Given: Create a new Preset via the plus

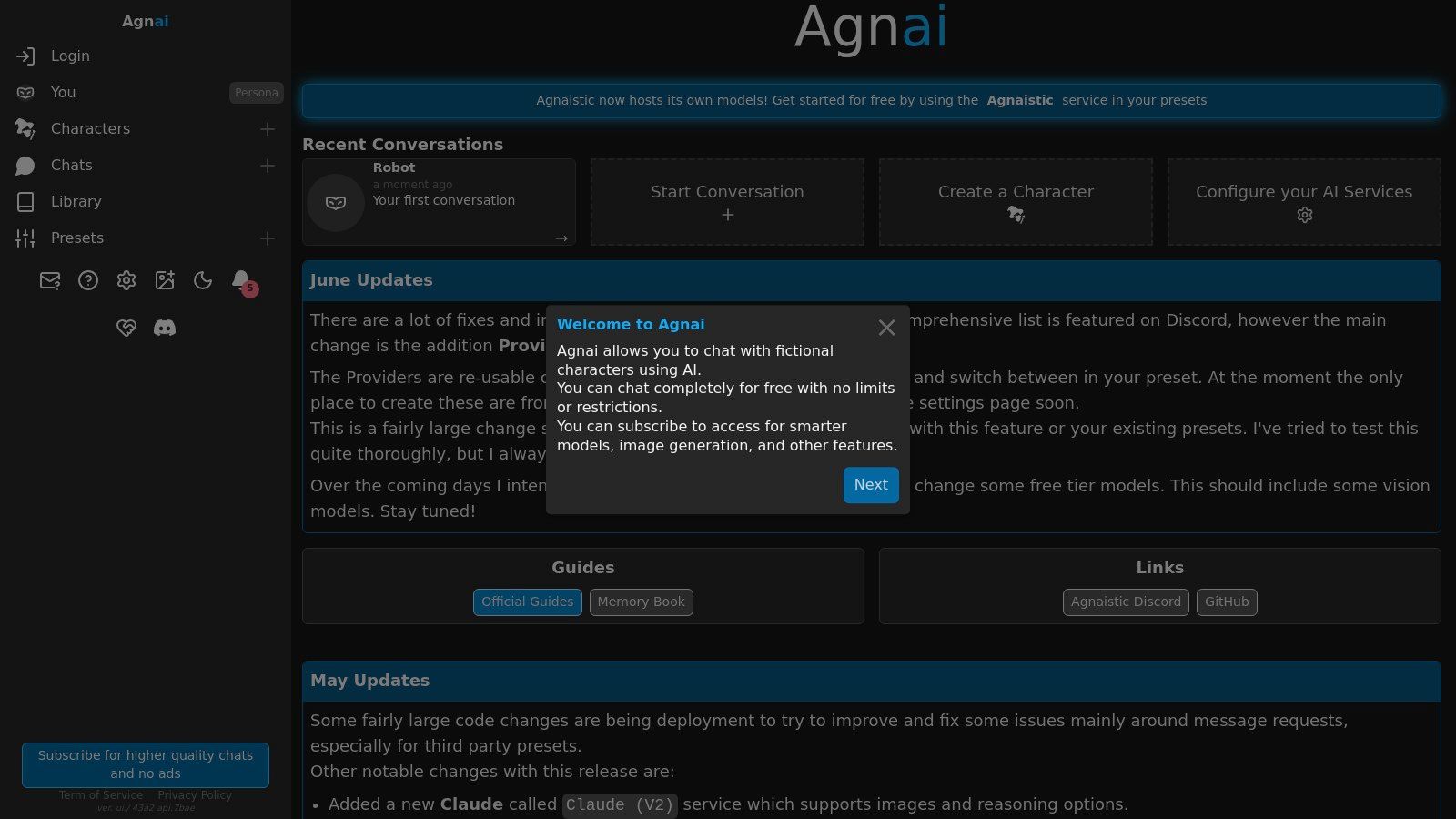Looking at the screenshot, I should [268, 238].
